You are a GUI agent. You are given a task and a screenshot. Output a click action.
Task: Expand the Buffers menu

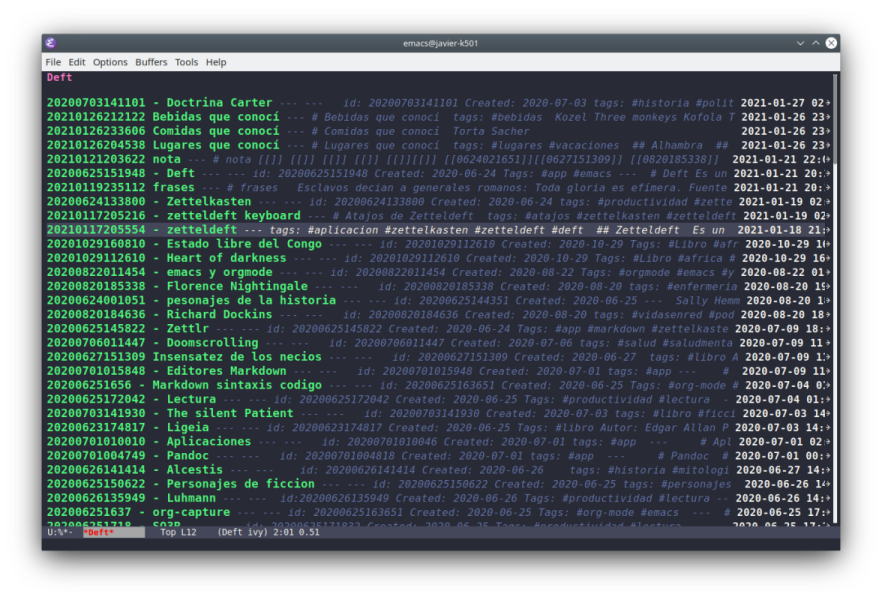[x=151, y=62]
